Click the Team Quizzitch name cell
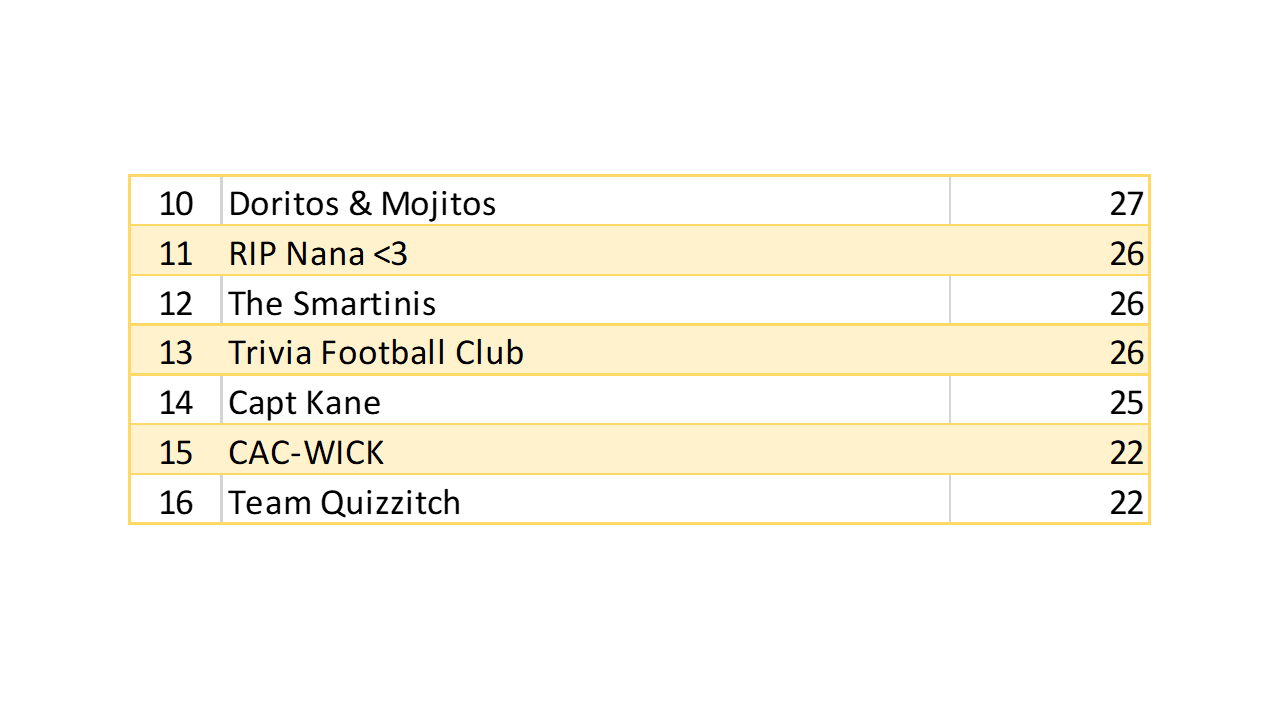 (x=344, y=502)
